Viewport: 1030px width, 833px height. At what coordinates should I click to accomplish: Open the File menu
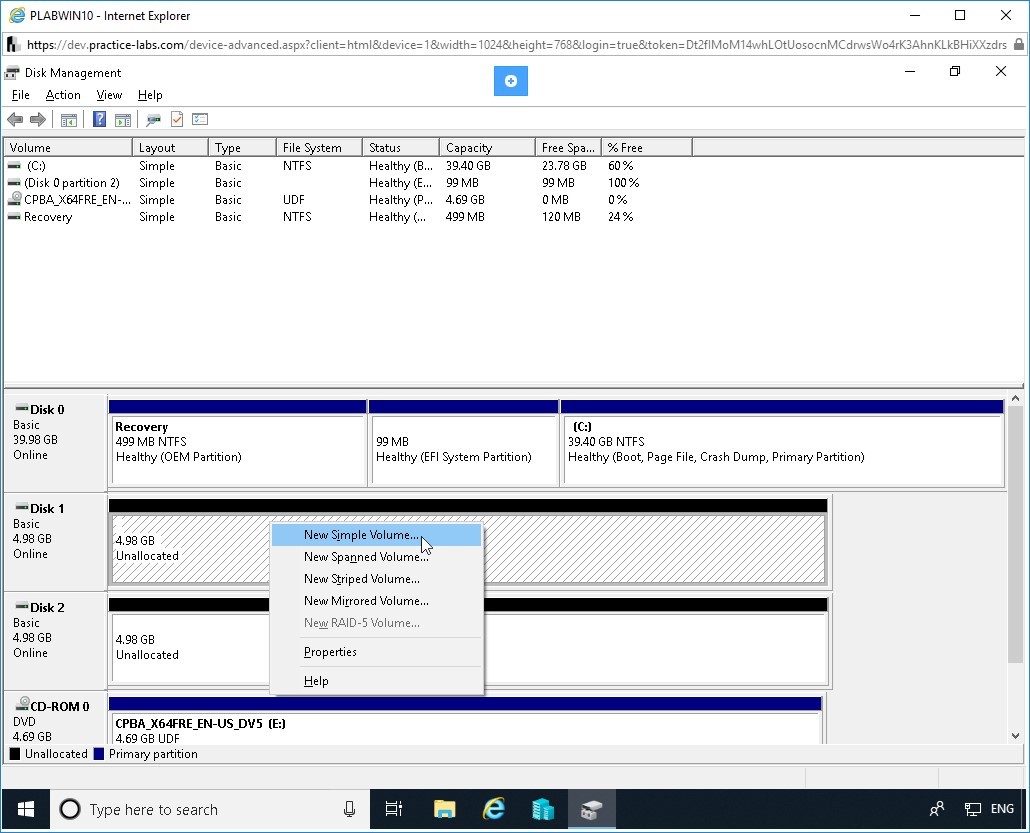coord(20,95)
